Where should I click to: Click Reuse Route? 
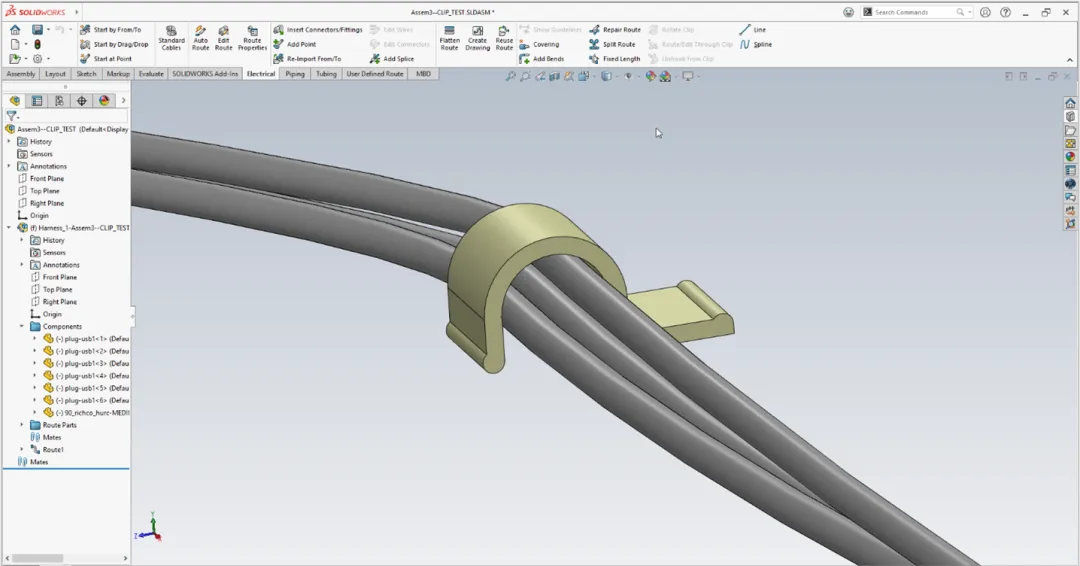504,38
